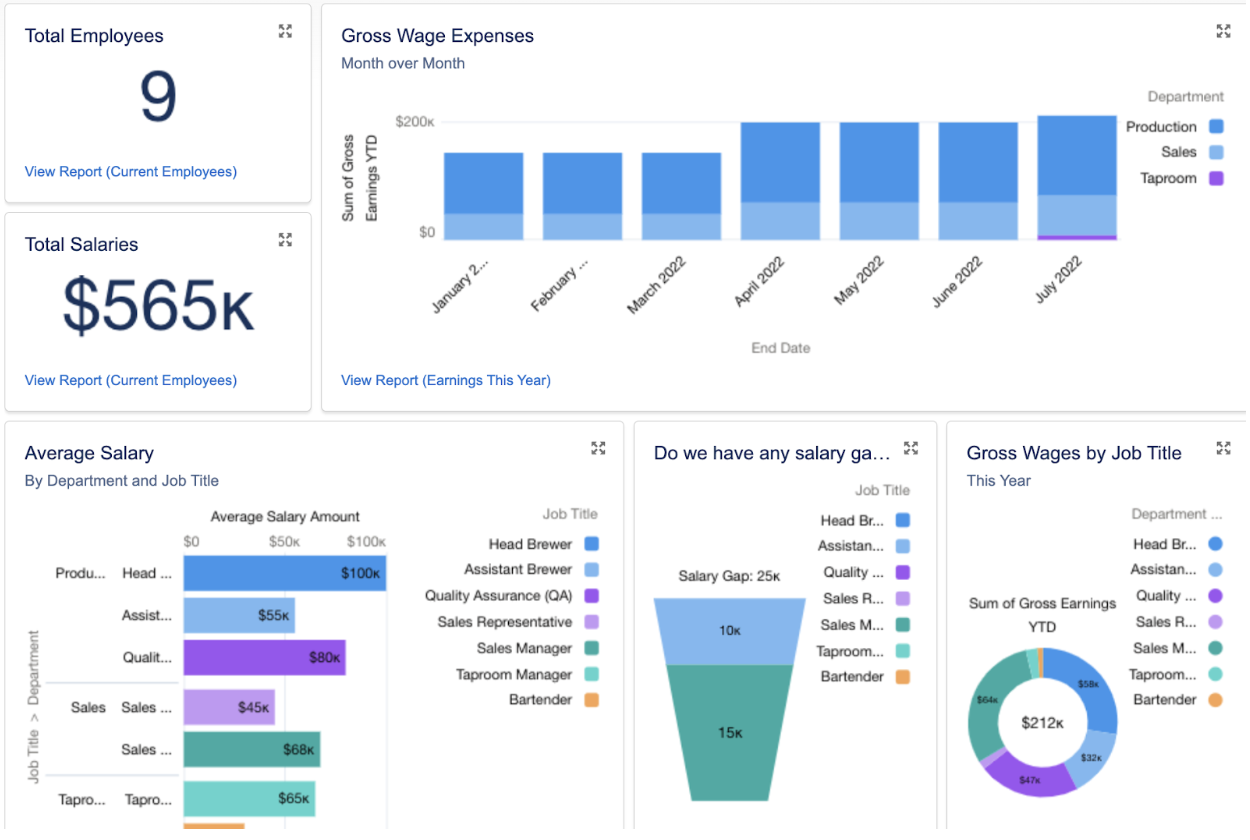Click the Production legend color swatch
The width and height of the screenshot is (1250, 840).
click(1216, 127)
